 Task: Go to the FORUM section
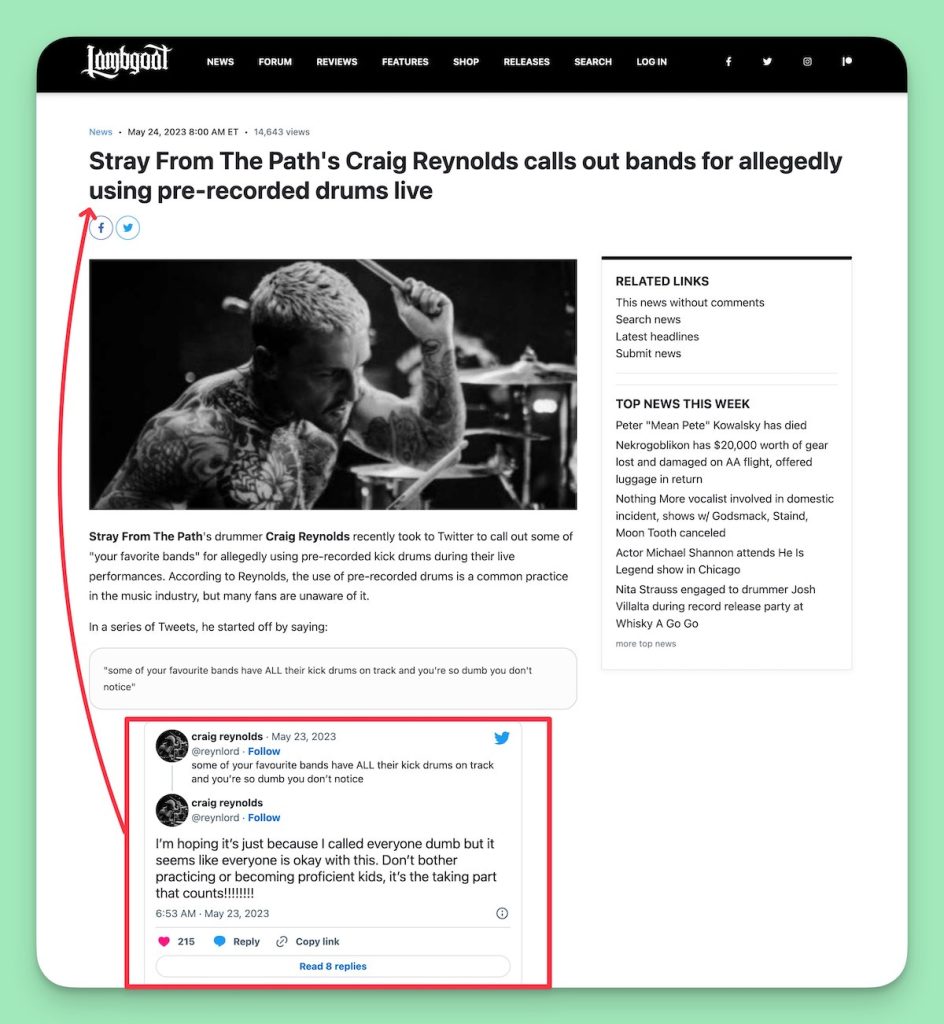coord(275,61)
